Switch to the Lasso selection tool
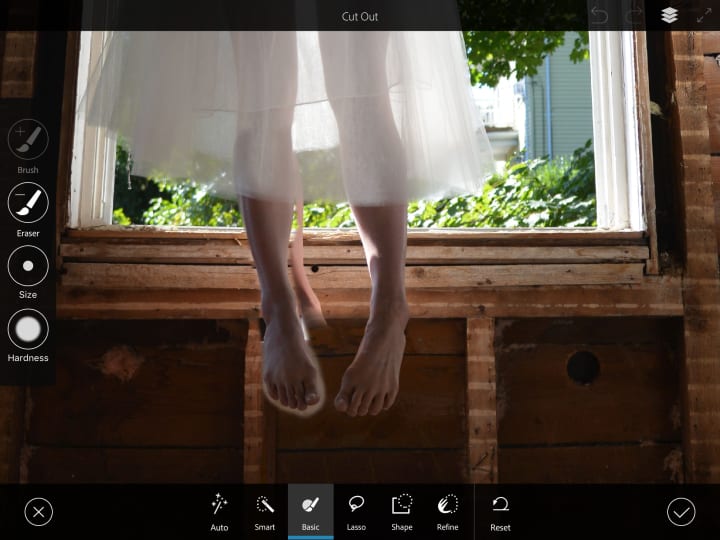This screenshot has width=720, height=540. [356, 512]
